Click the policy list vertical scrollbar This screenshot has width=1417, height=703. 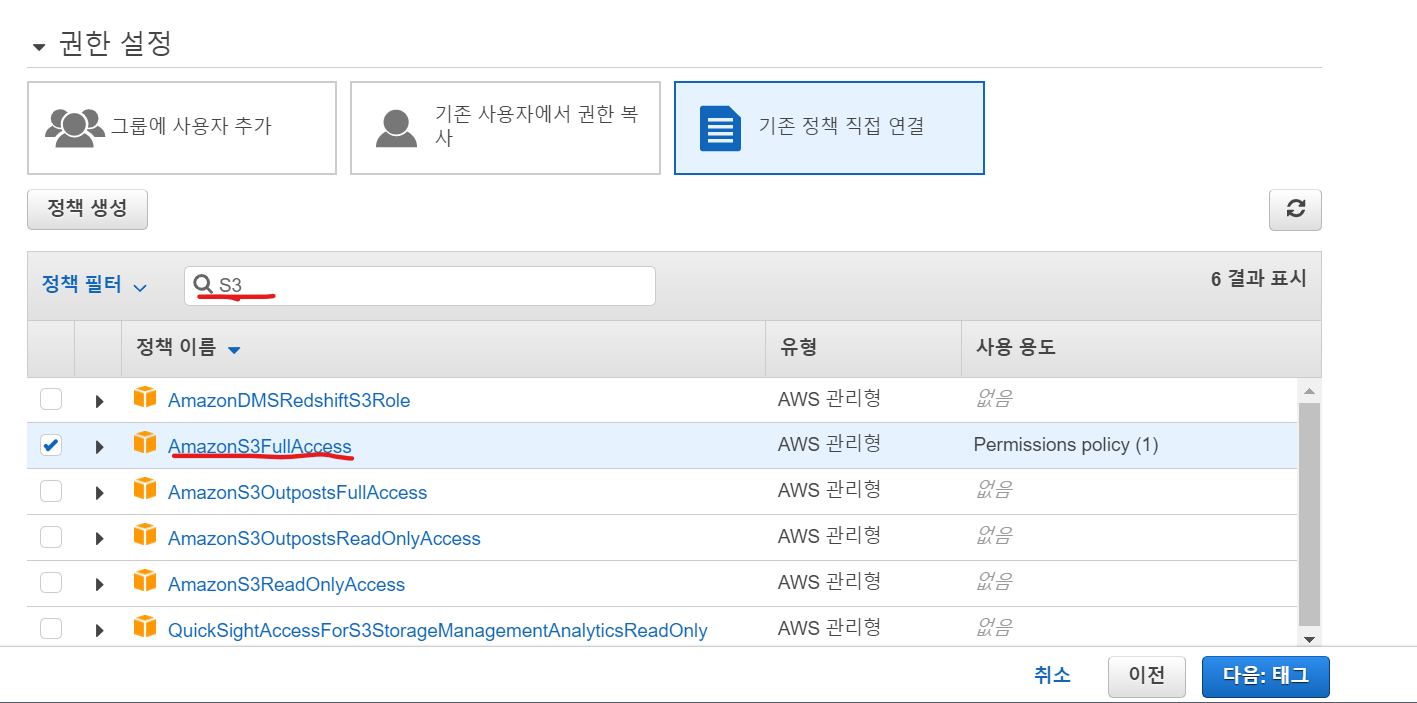click(1309, 512)
